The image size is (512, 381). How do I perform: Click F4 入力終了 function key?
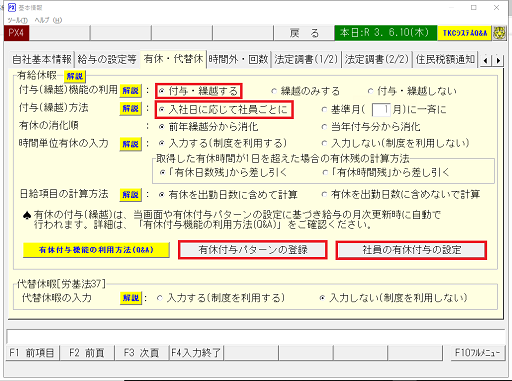click(x=196, y=353)
